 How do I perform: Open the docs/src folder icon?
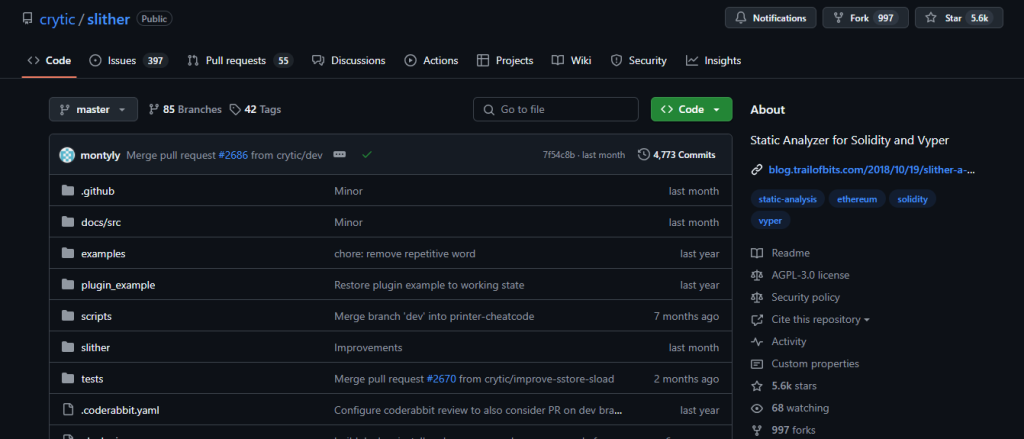point(67,222)
